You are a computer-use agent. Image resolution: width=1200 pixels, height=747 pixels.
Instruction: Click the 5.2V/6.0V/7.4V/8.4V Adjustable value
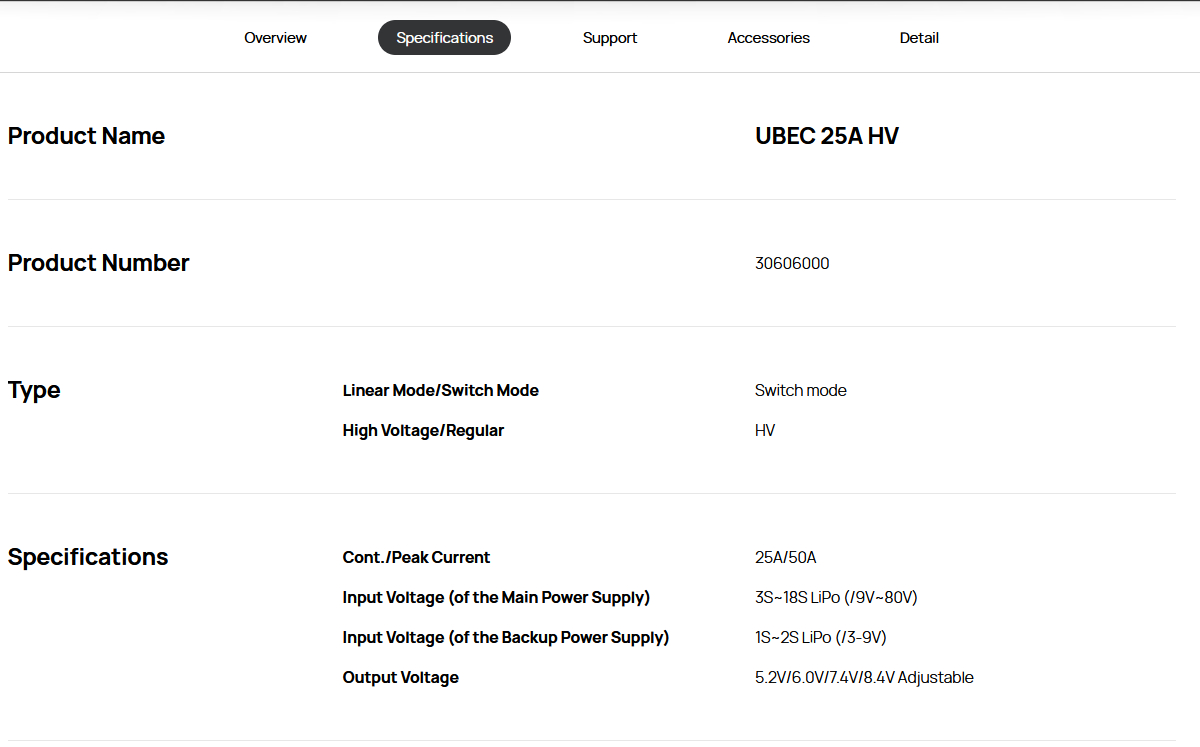click(x=864, y=678)
